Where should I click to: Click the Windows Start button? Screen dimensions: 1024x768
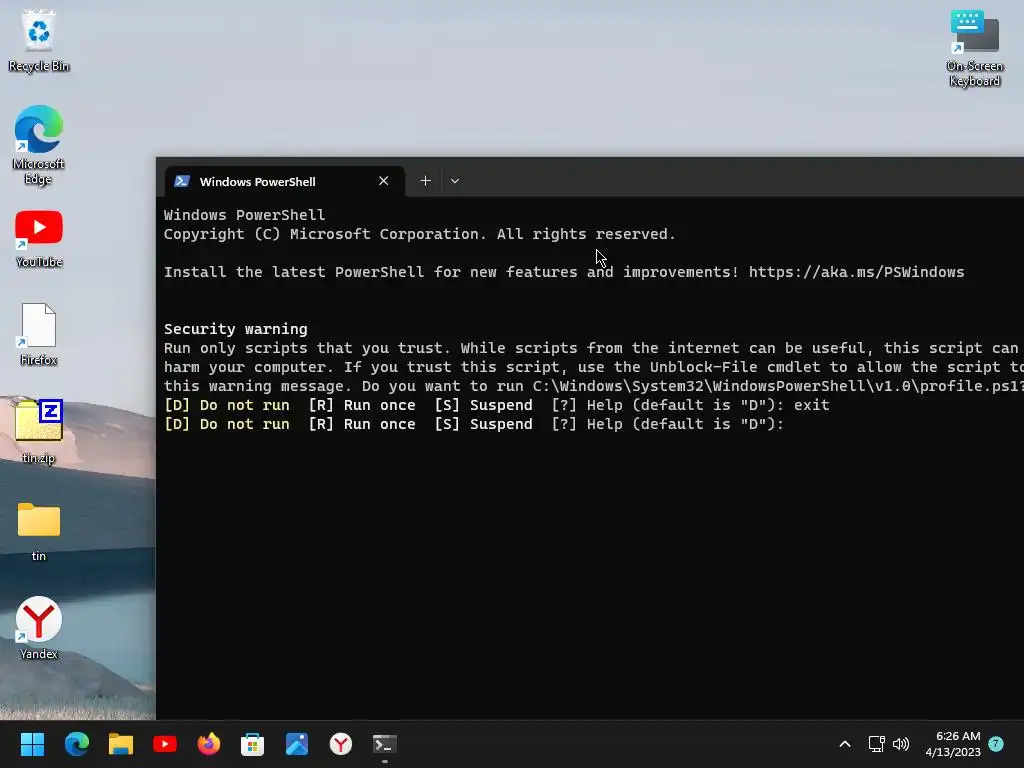(x=32, y=744)
